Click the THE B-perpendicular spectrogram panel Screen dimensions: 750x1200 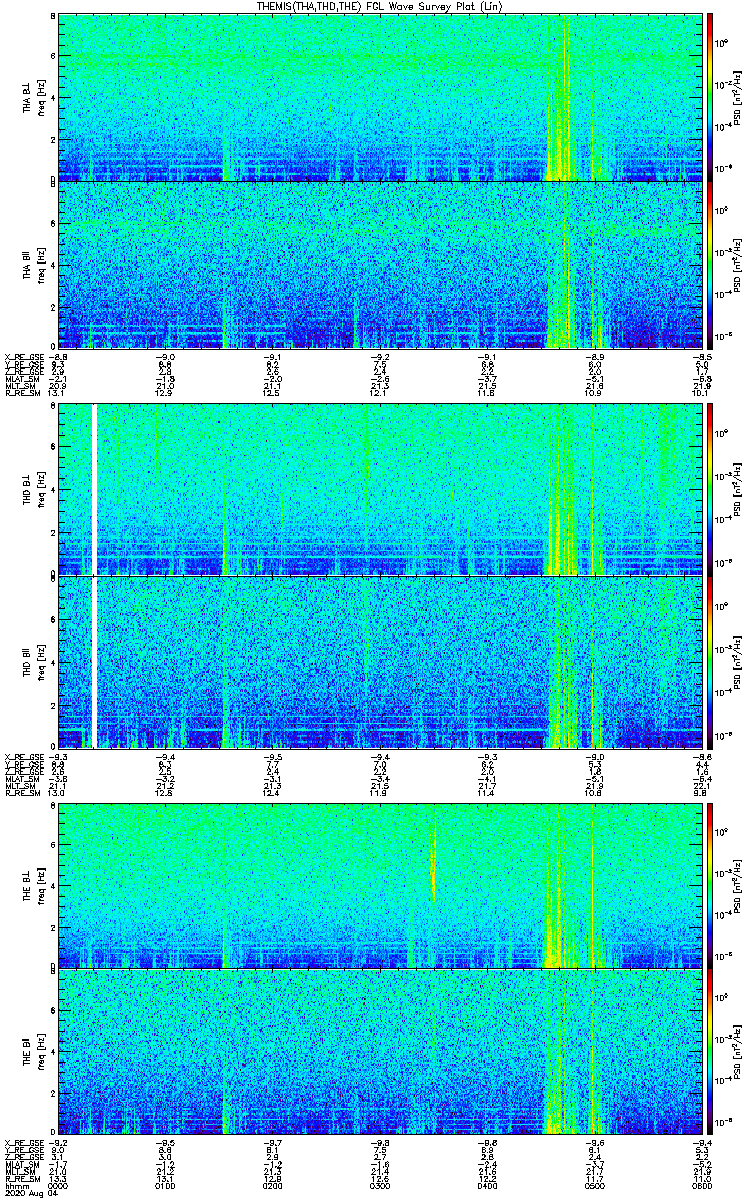tap(380, 885)
